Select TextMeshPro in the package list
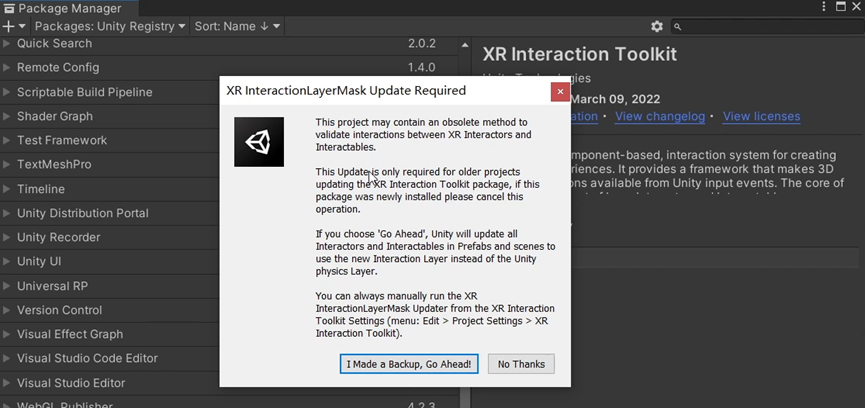The width and height of the screenshot is (865, 408). click(54, 165)
